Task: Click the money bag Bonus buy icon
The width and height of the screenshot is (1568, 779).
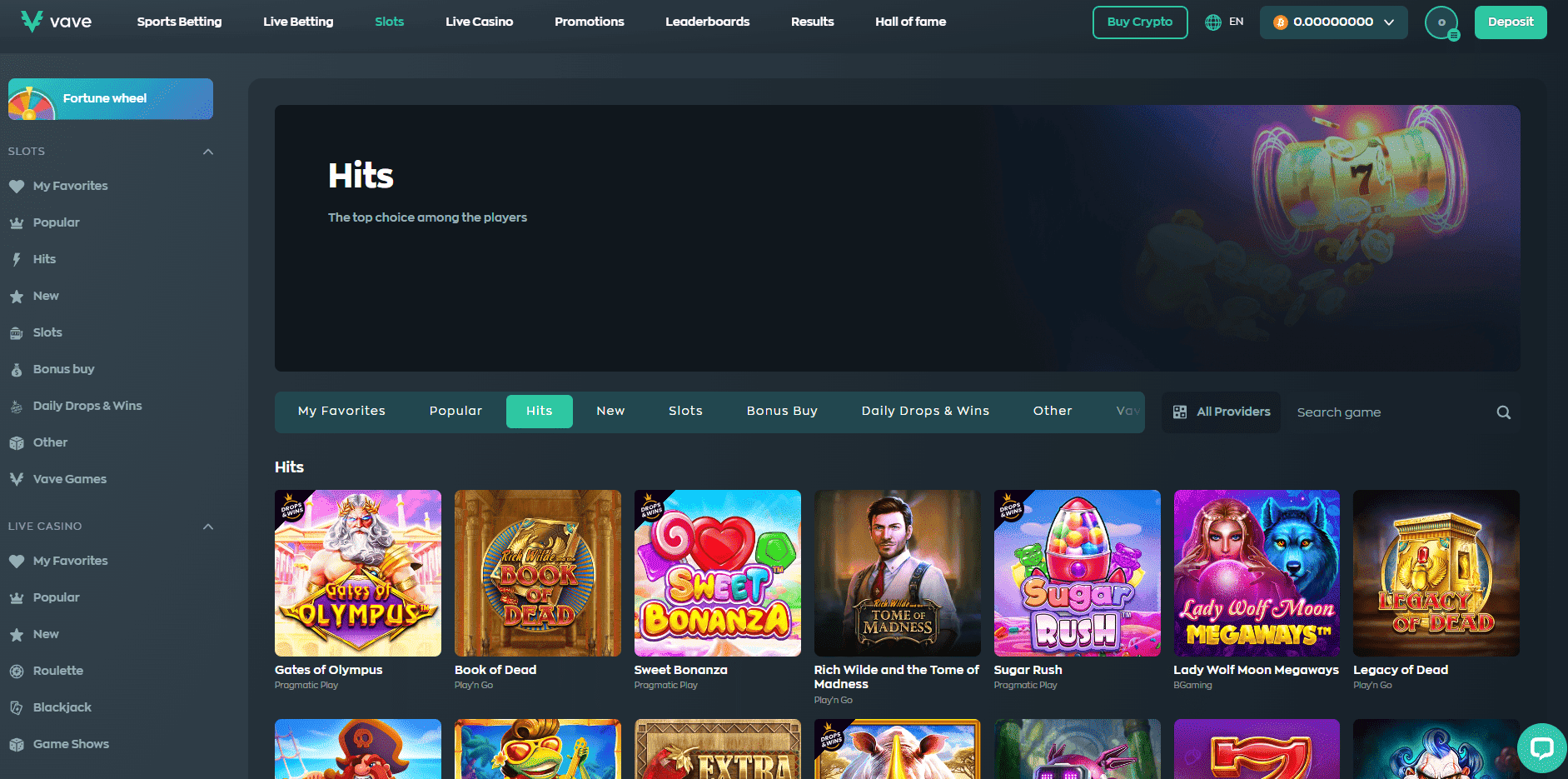Action: (17, 370)
